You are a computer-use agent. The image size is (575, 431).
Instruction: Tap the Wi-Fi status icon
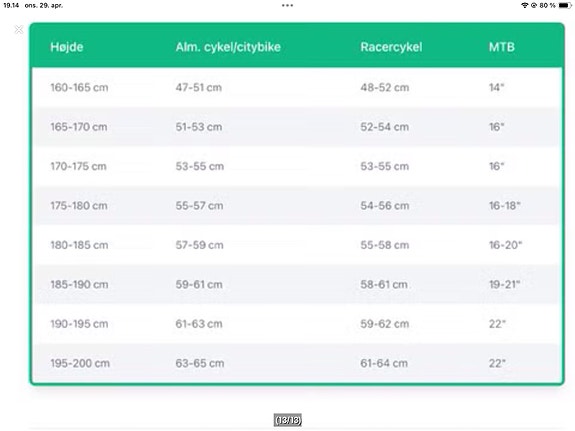tap(525, 6)
